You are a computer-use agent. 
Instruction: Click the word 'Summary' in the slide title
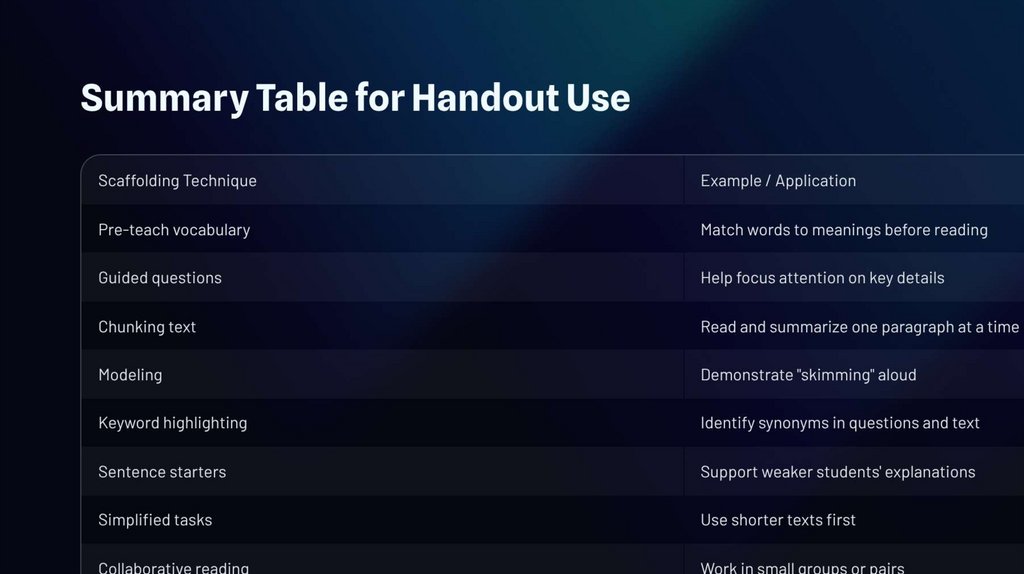point(162,98)
